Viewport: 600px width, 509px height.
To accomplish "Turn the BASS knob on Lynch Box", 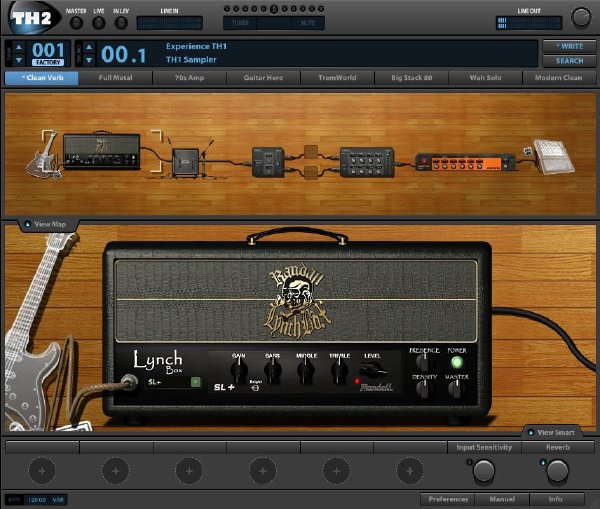I will tap(272, 370).
